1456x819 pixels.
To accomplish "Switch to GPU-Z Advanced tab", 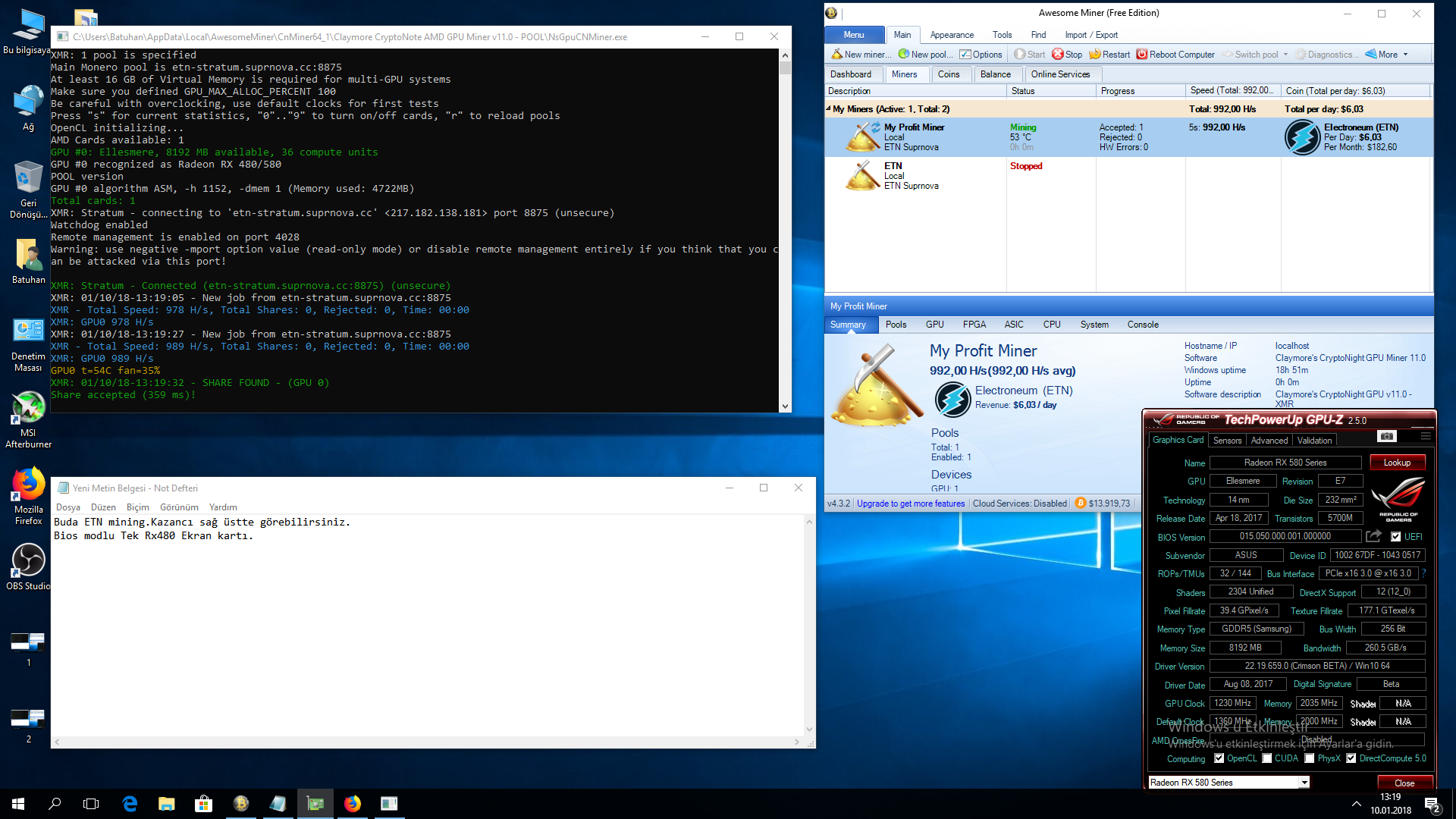I will (x=1269, y=441).
